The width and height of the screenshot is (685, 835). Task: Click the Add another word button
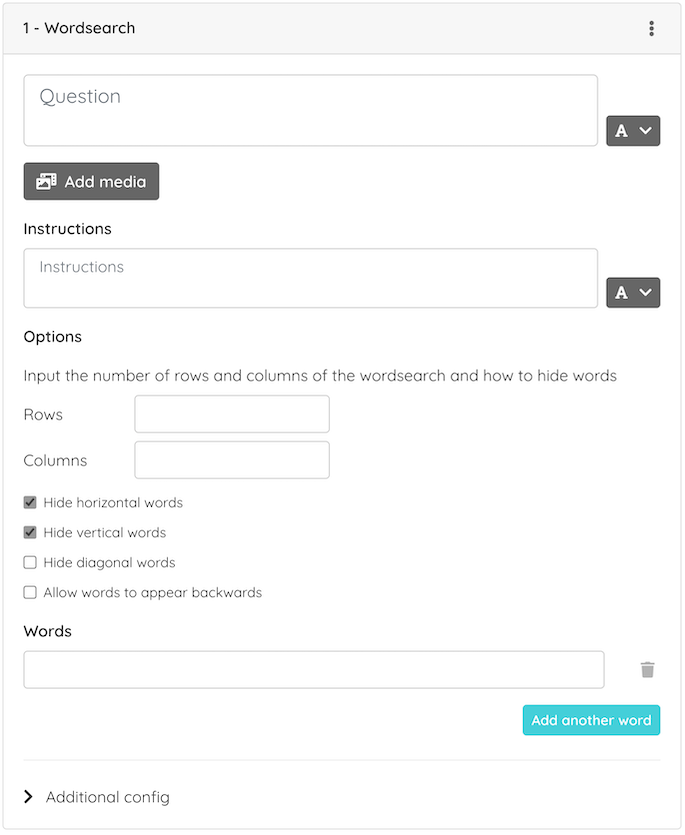[x=591, y=720]
